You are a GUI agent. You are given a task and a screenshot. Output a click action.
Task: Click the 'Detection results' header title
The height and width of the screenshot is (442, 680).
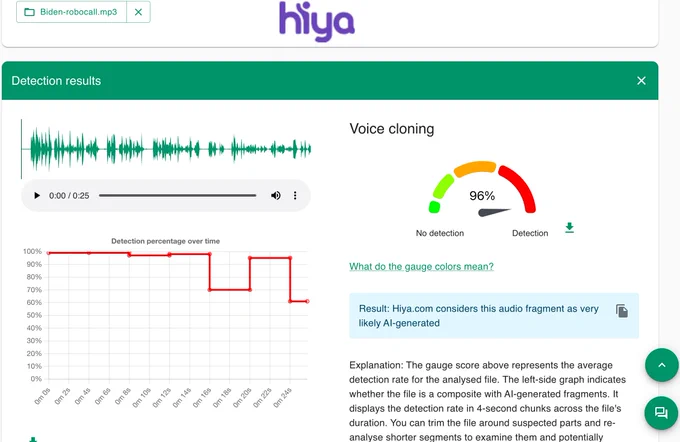pos(56,81)
